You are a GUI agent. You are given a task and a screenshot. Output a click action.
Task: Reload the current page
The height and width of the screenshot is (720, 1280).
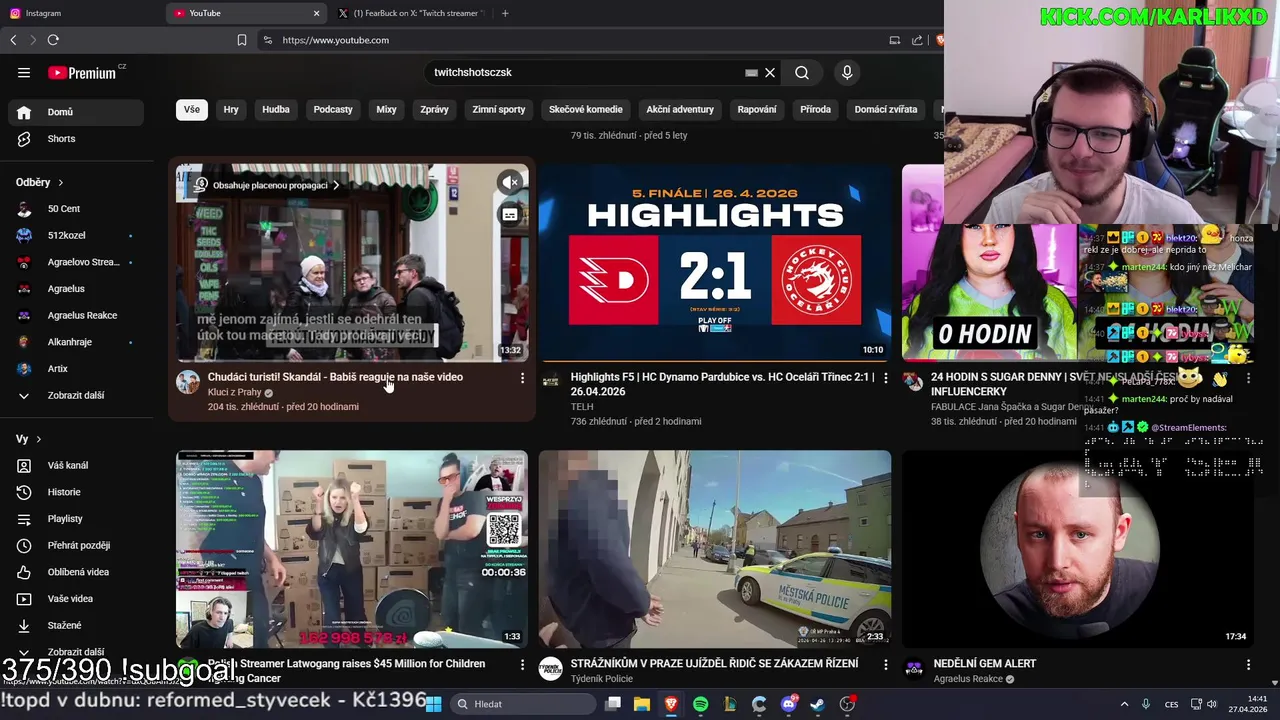point(53,40)
